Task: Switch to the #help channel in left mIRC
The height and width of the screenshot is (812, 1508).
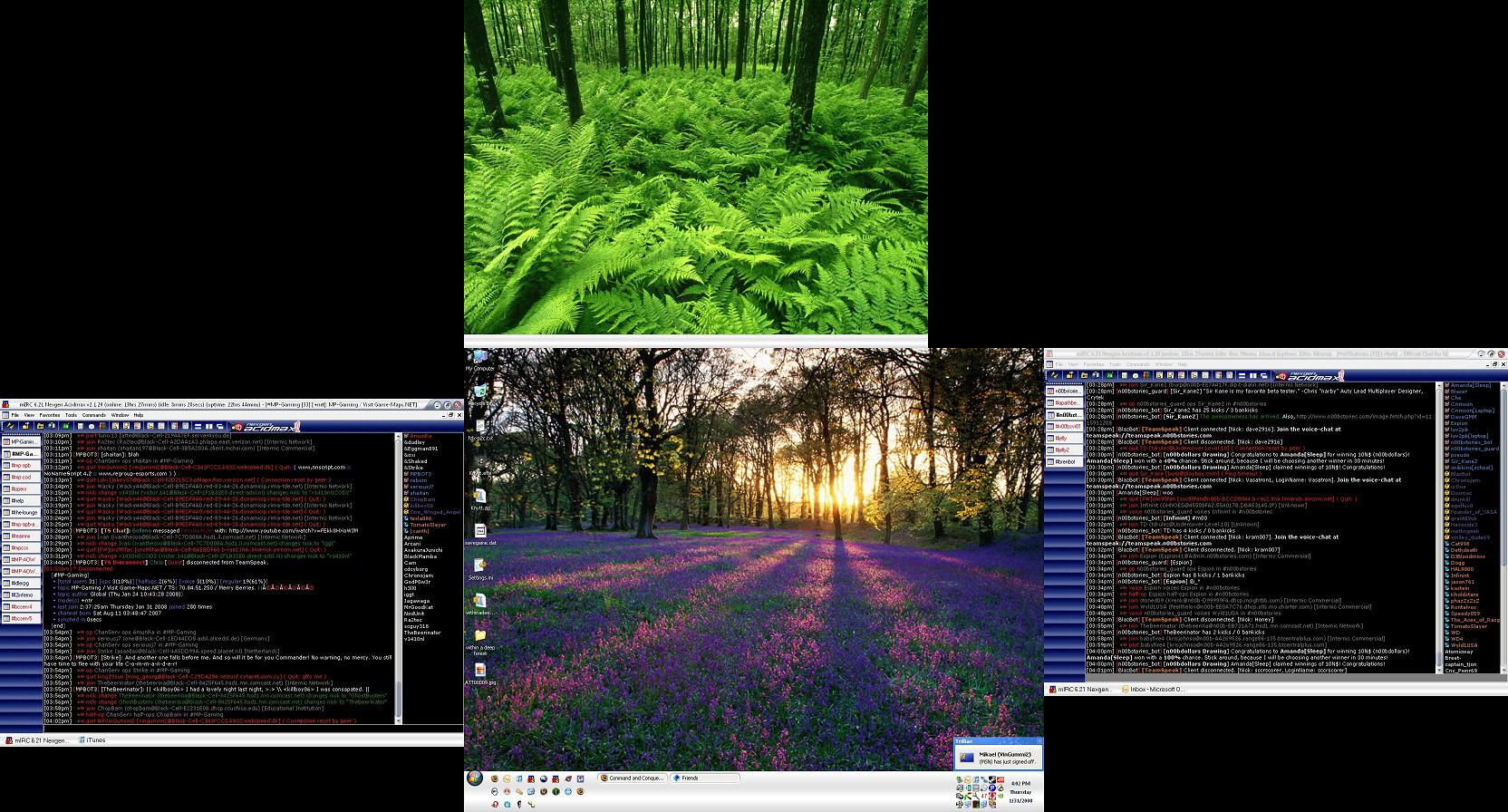Action: point(18,500)
